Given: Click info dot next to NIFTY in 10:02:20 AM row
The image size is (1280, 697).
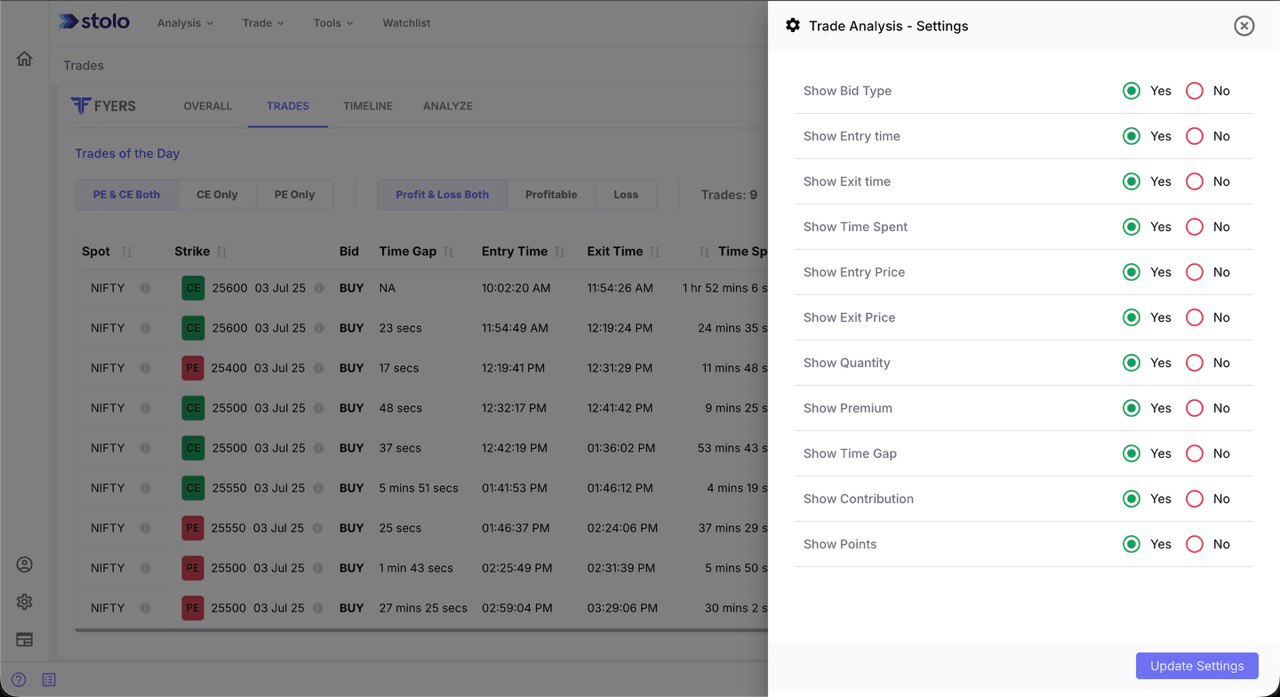Looking at the screenshot, I should tap(145, 288).
